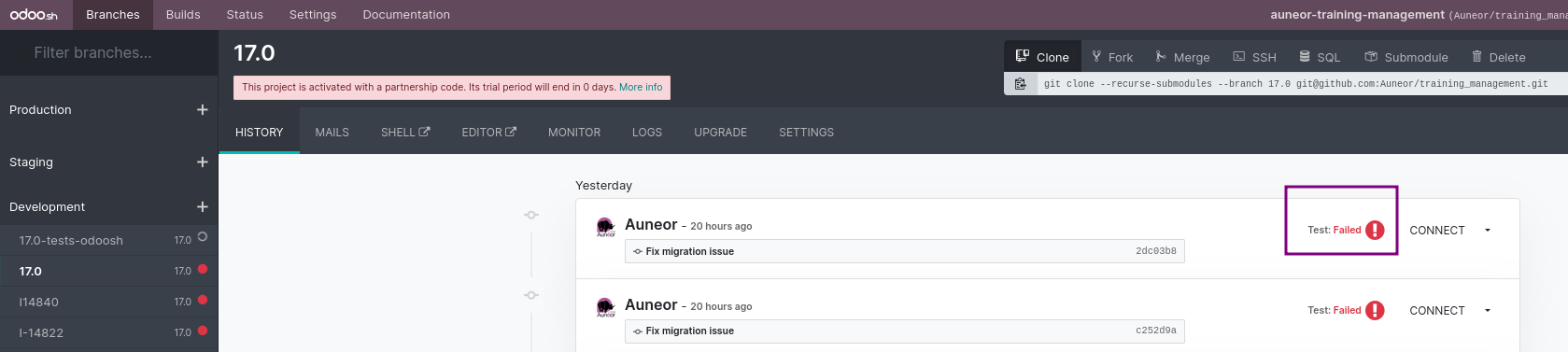Image resolution: width=1568 pixels, height=352 pixels.
Task: Switch to the MONITOR tab
Action: pos(574,133)
